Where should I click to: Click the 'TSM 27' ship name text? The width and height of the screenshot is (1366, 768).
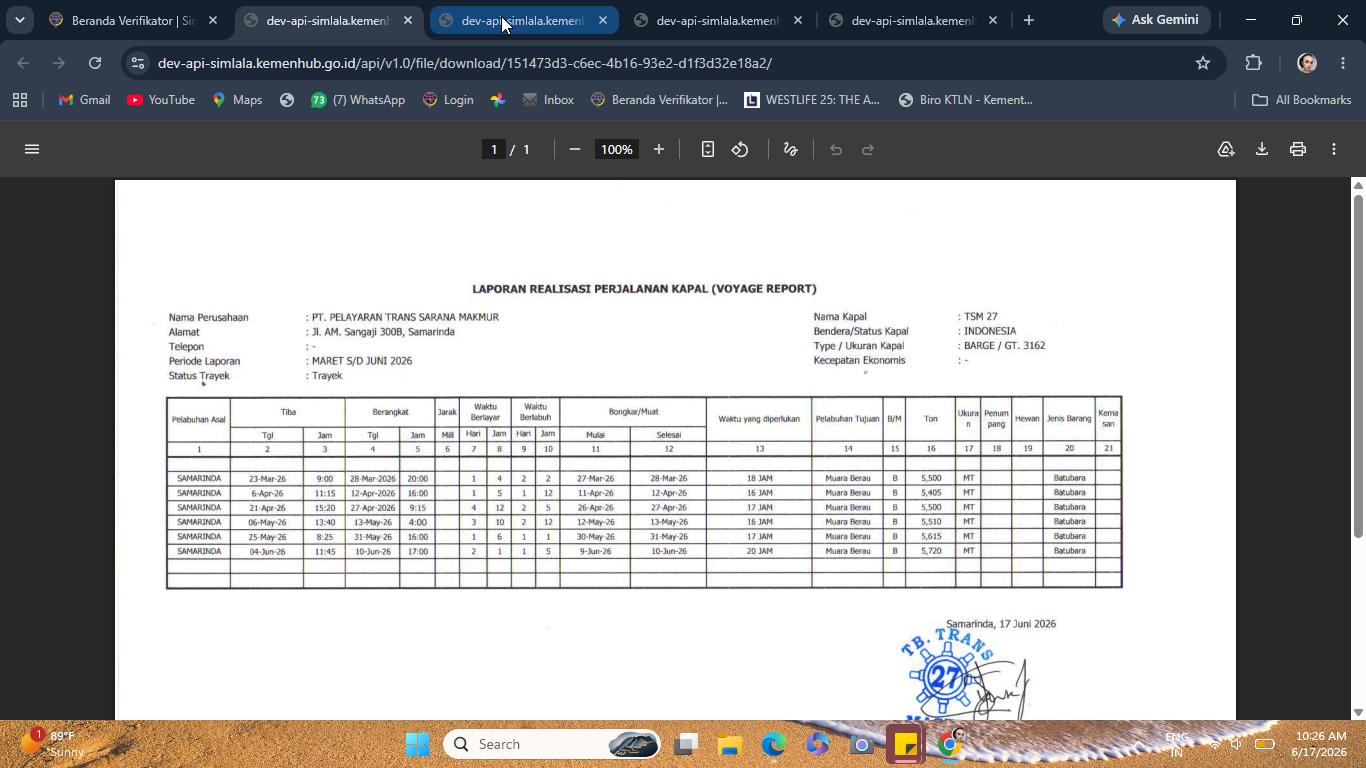pyautogui.click(x=980, y=317)
